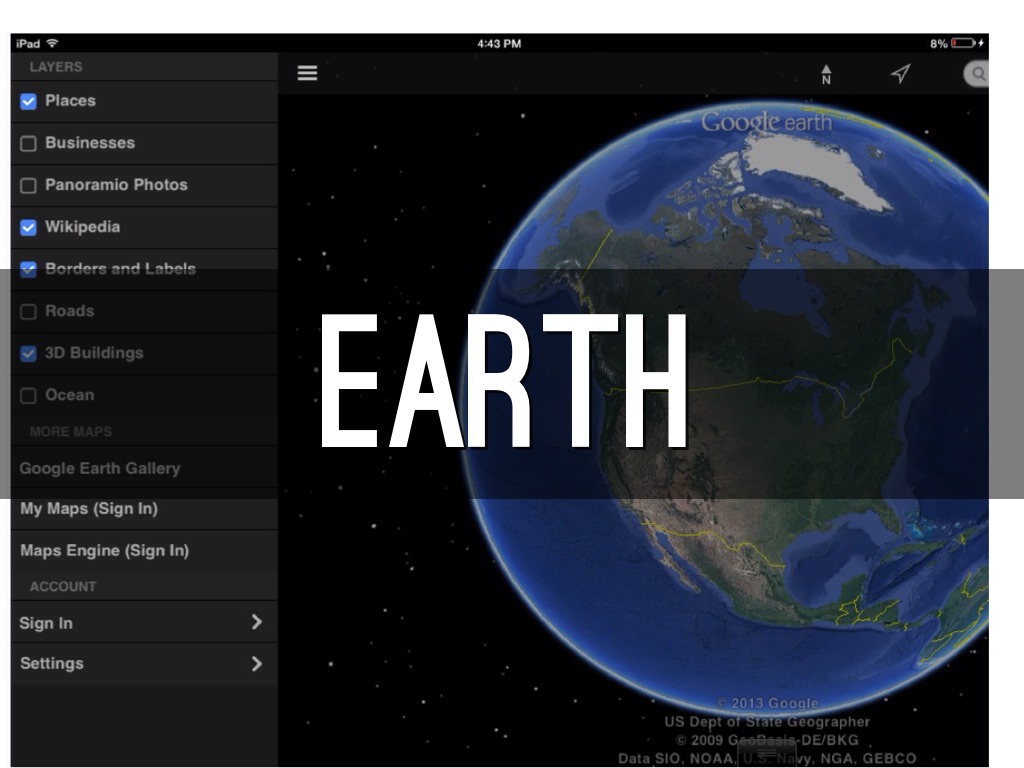Open the hamburger menu icon
1024x768 pixels.
point(308,73)
